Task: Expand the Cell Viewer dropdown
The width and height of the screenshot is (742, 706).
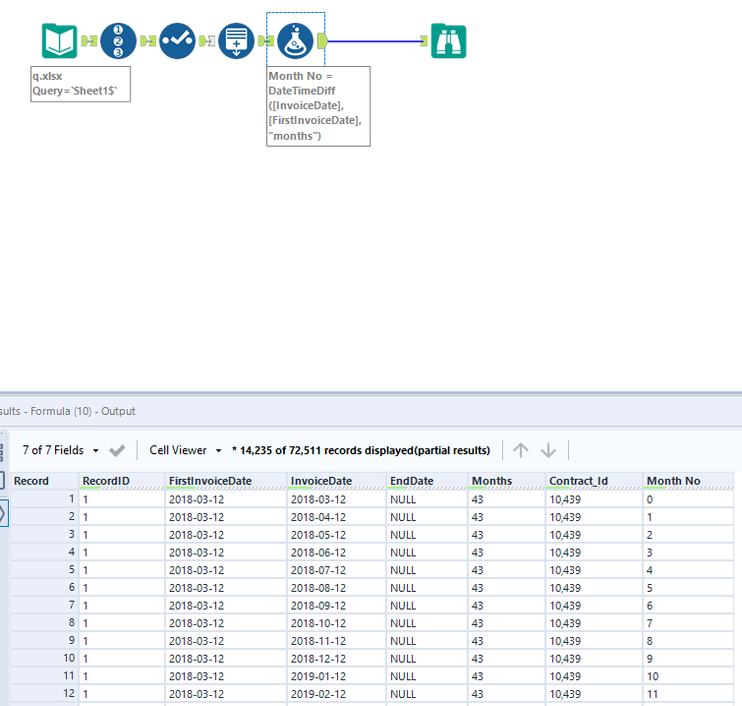Action: point(185,450)
